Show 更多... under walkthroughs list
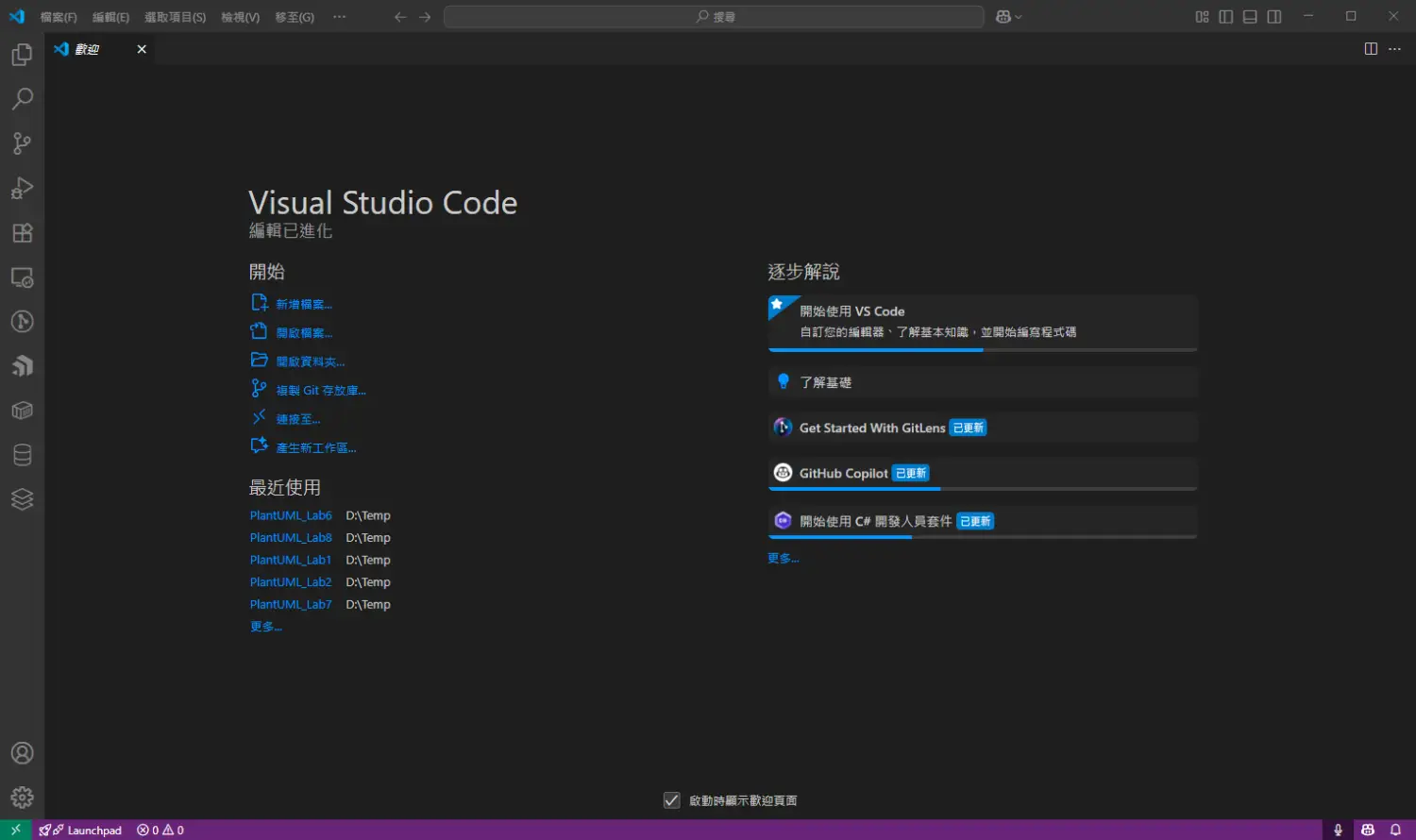Image resolution: width=1416 pixels, height=840 pixels. point(784,559)
